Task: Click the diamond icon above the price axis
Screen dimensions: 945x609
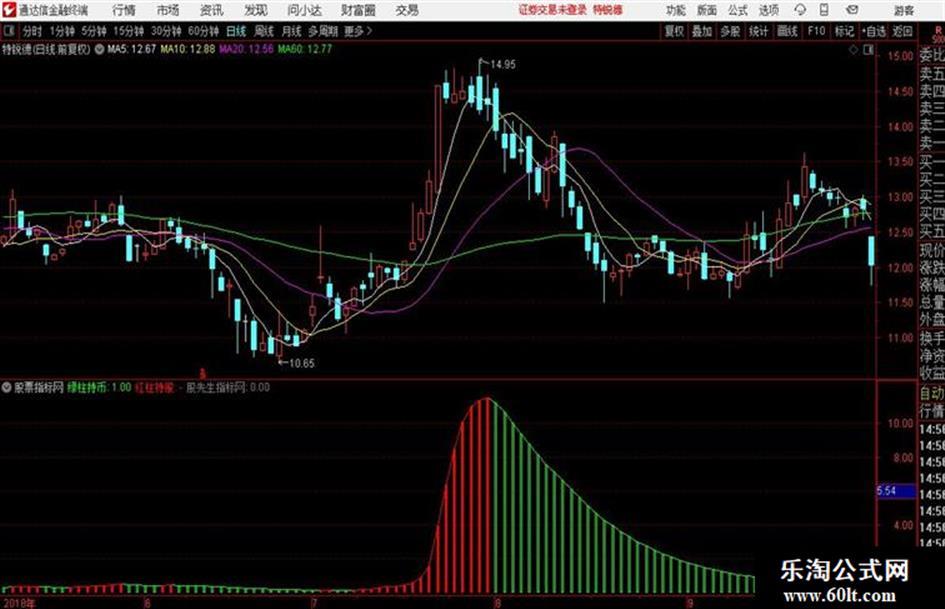Action: pyautogui.click(x=853, y=50)
